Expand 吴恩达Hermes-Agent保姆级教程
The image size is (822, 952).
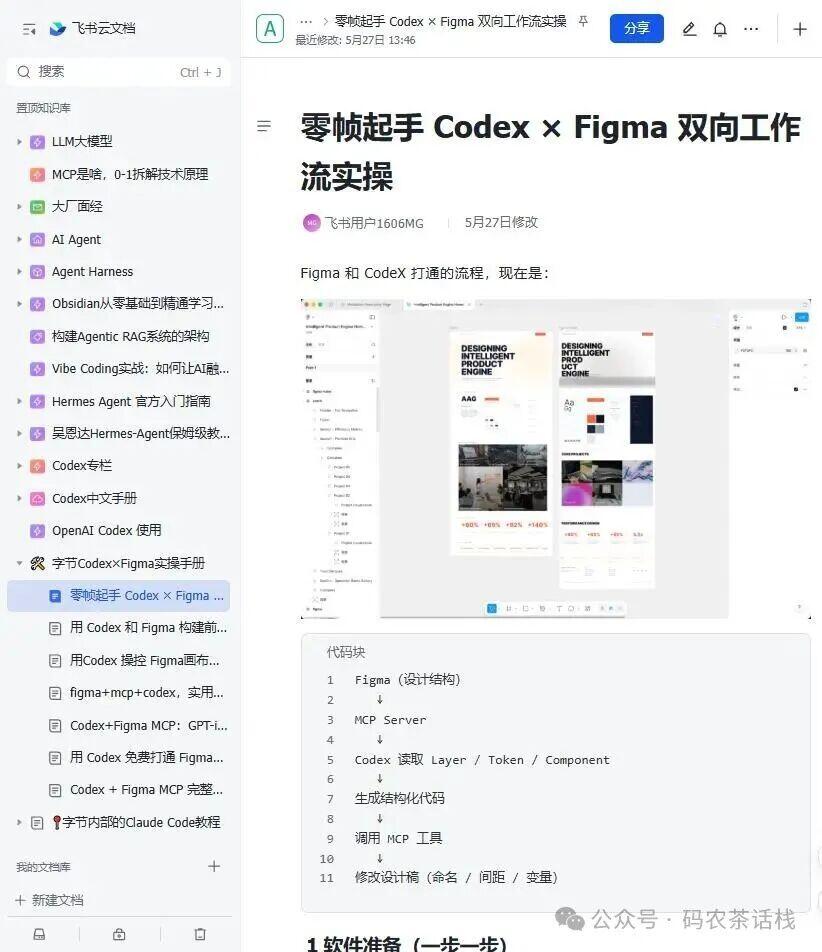tap(19, 434)
